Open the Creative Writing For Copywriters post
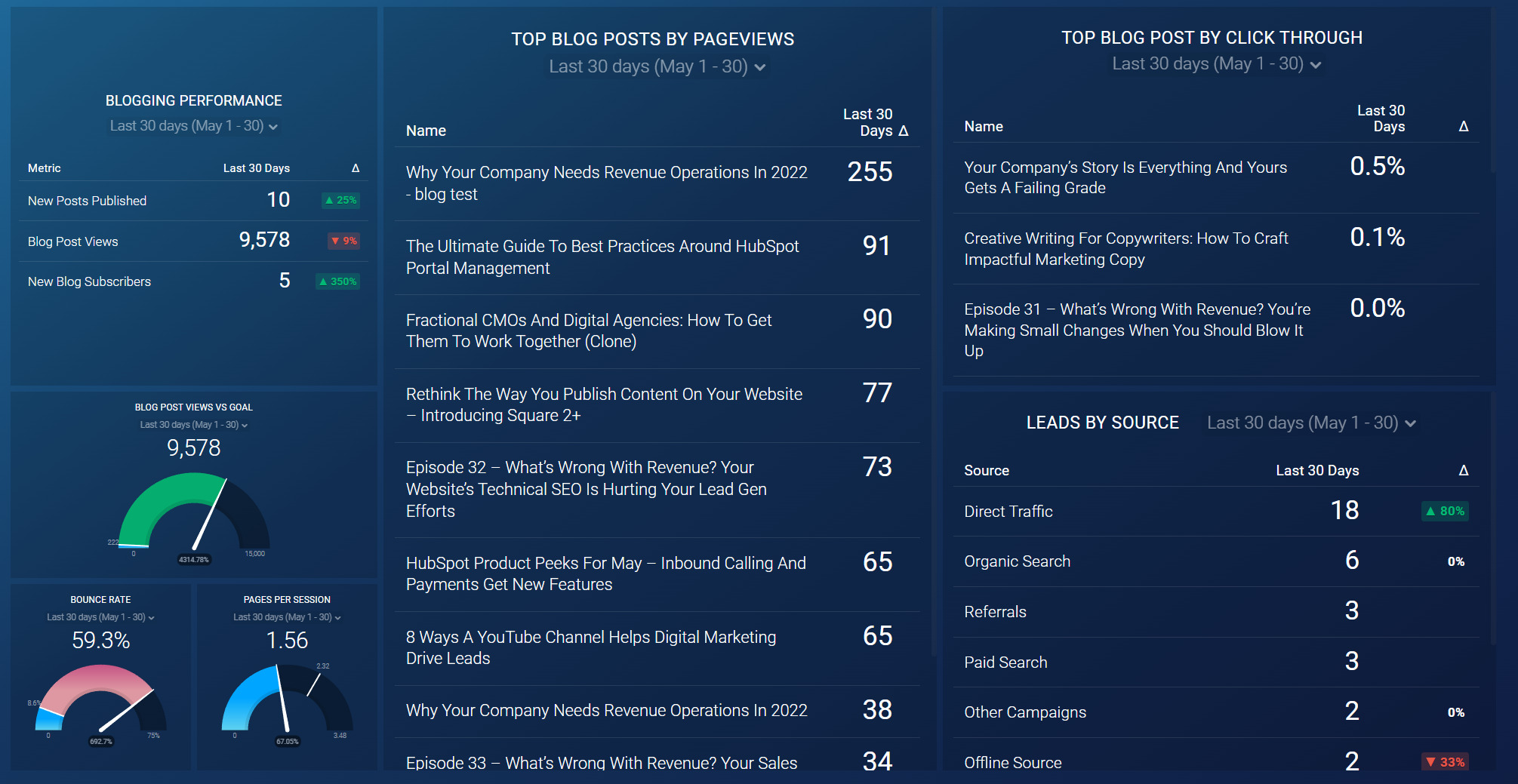This screenshot has height=784, width=1518. coord(1125,249)
